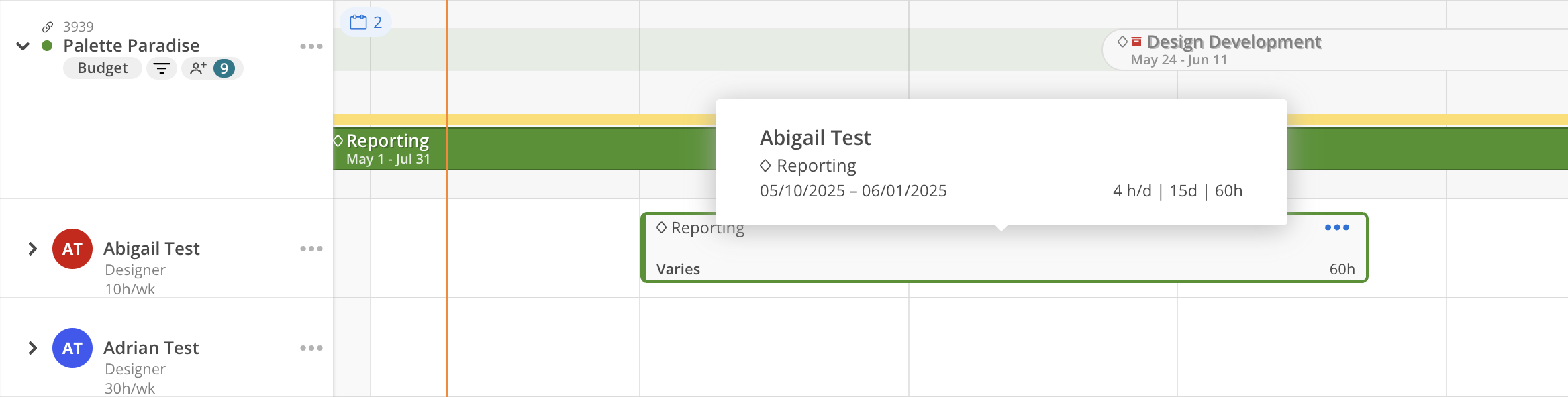Click the team member count badge 9
The width and height of the screenshot is (1568, 397).
[224, 68]
